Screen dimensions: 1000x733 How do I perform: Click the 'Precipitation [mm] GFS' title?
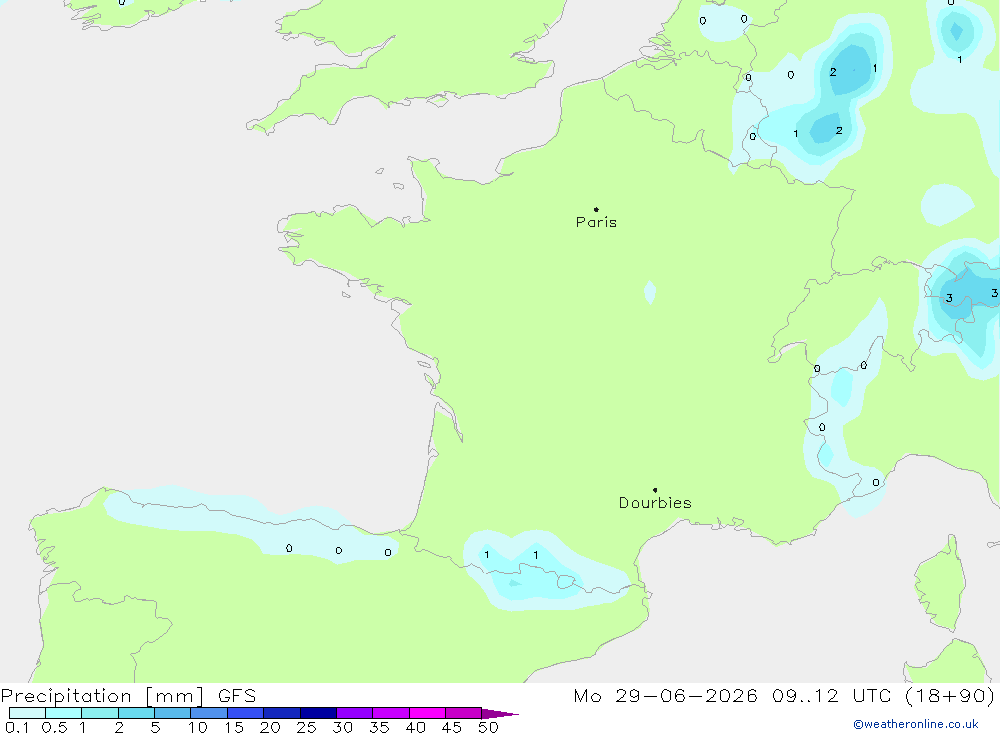click(128, 696)
